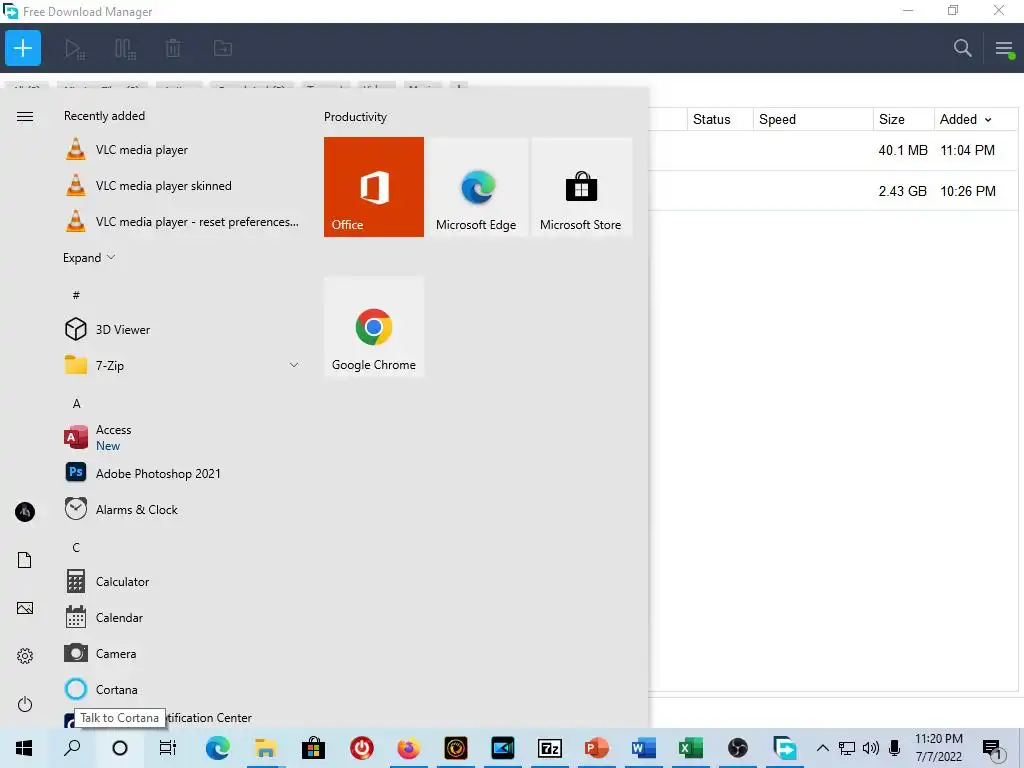Click the Added column sort arrow
This screenshot has height=768, width=1024.
point(988,120)
